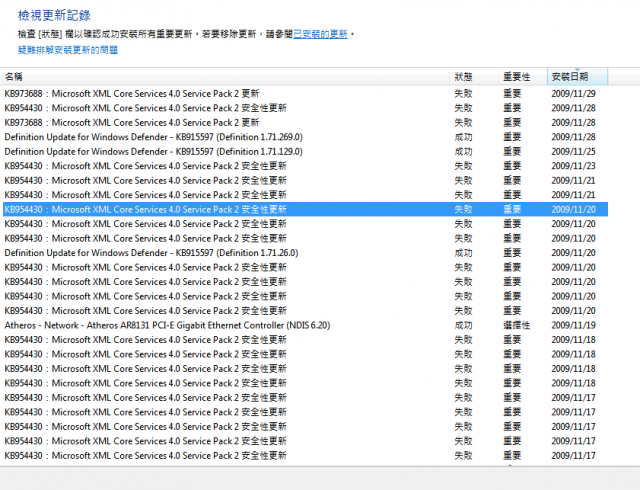This screenshot has height=490, width=640.
Task: Click the 2009/11/29 date cell
Action: 573,94
